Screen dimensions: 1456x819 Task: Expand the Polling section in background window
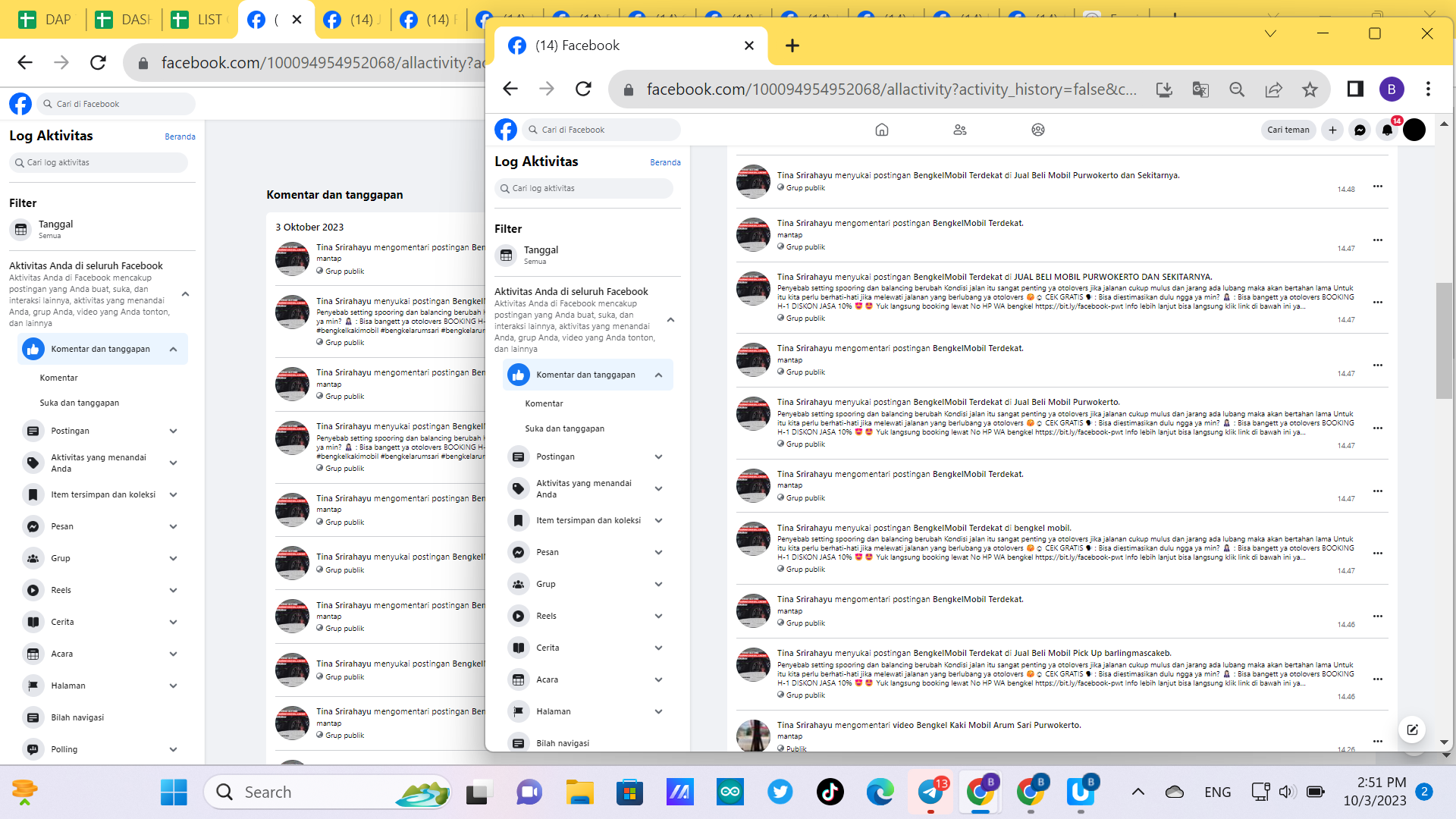tap(173, 749)
